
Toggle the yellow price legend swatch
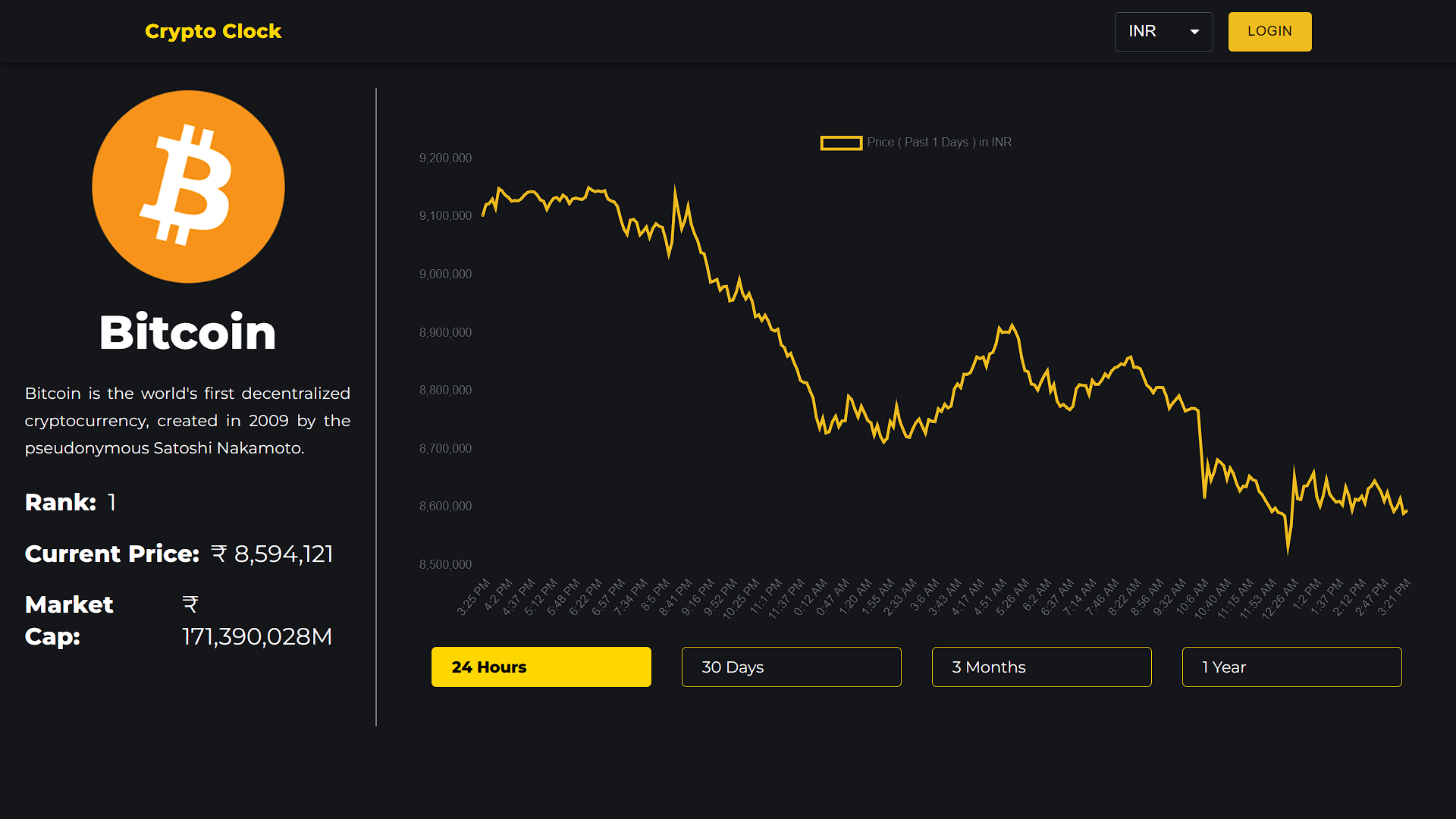pyautogui.click(x=841, y=143)
